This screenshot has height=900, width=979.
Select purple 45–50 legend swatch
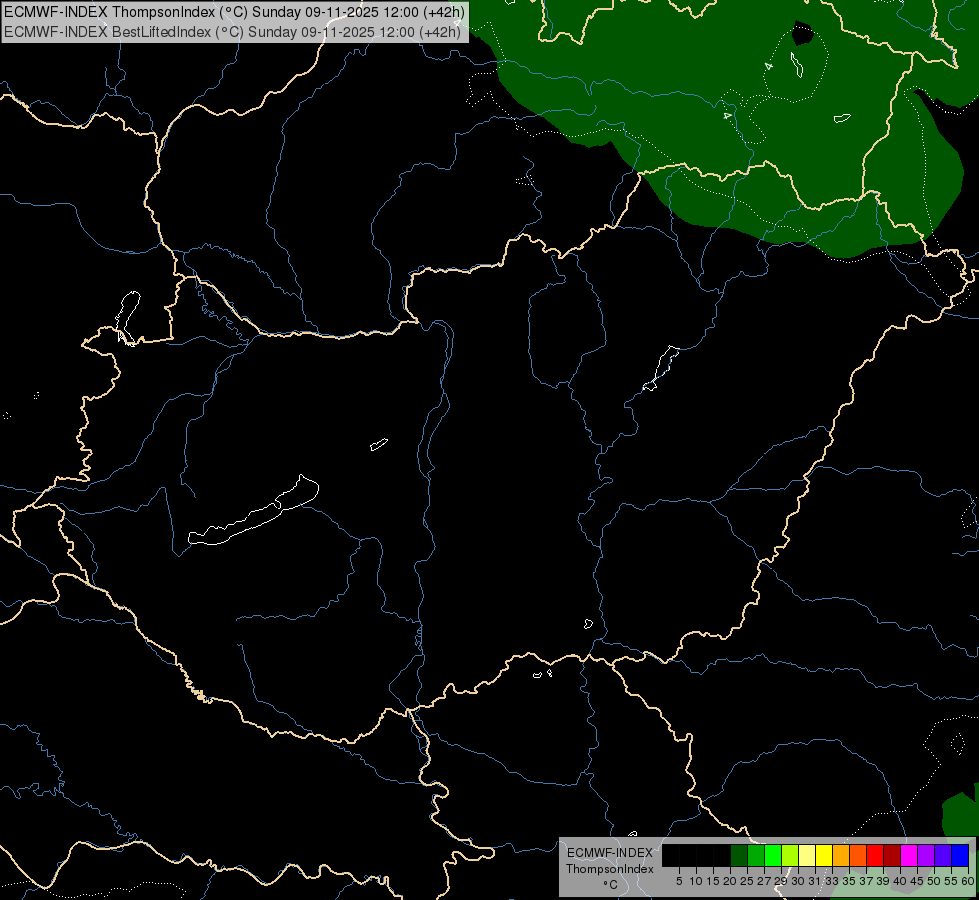tap(926, 855)
